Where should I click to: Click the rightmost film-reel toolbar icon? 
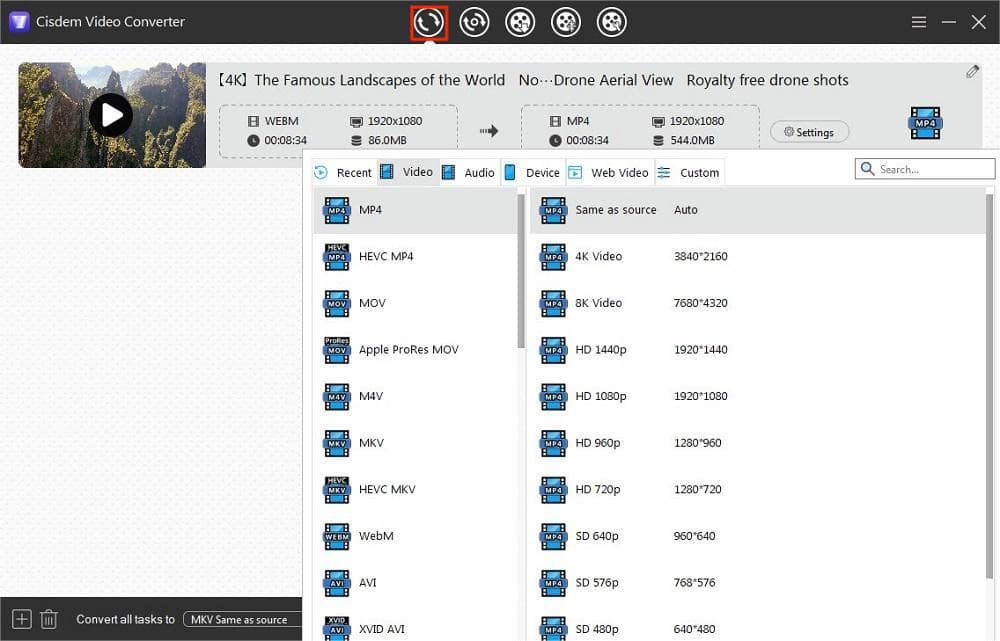coord(612,22)
